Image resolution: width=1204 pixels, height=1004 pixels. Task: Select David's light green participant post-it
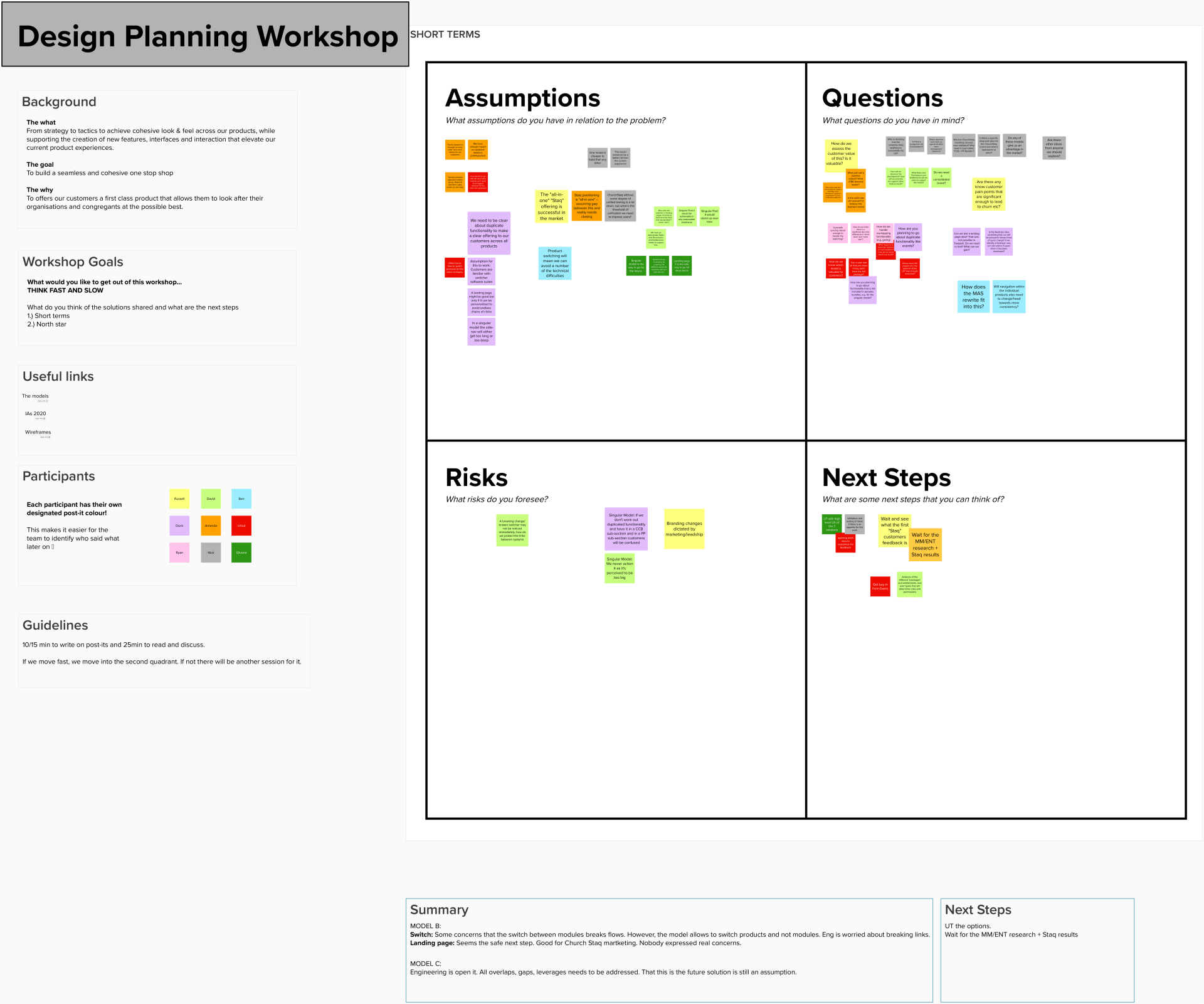211,499
